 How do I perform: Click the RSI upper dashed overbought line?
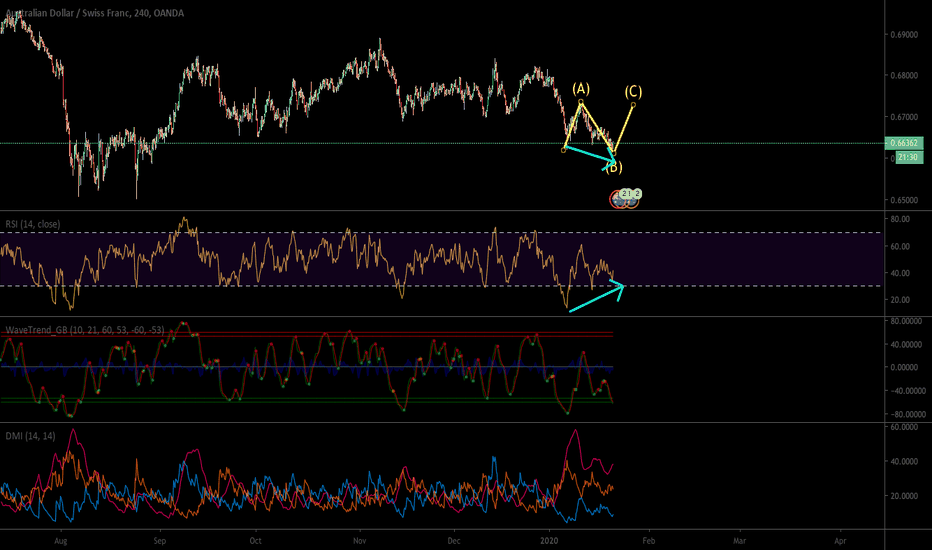pos(300,233)
